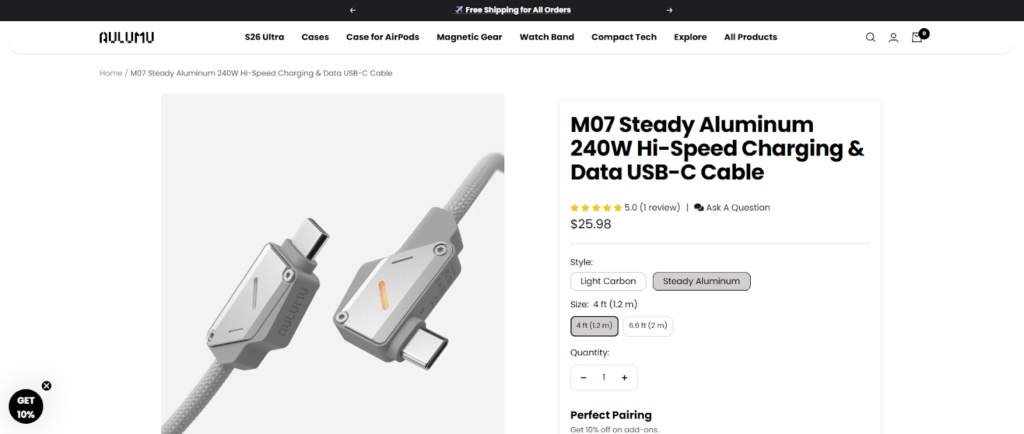Viewport: 1024px width, 434px height.
Task: Select the Steady Aluminum style option
Action: (x=701, y=281)
